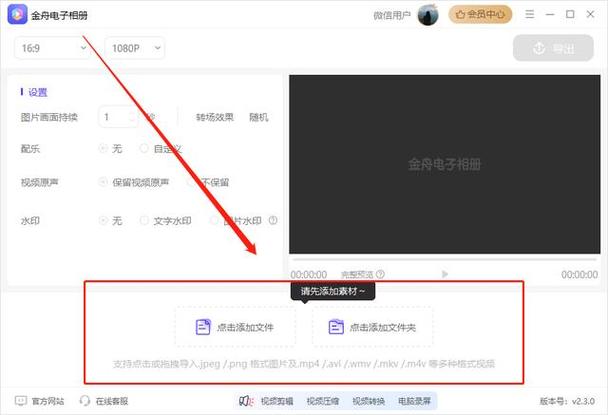Click the dark video preview area
Screen dimensions: 608x415
[444, 164]
